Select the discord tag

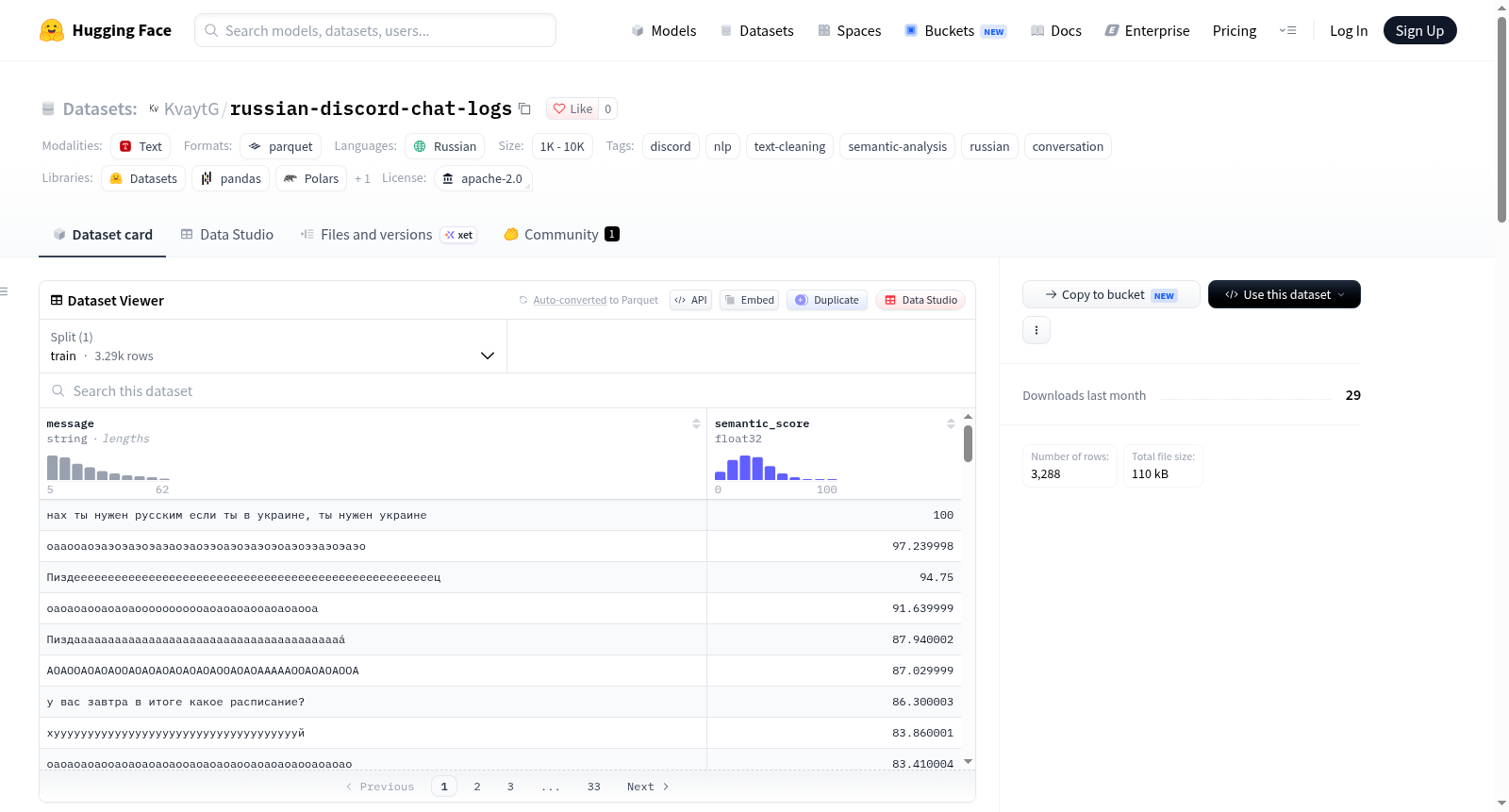[671, 146]
